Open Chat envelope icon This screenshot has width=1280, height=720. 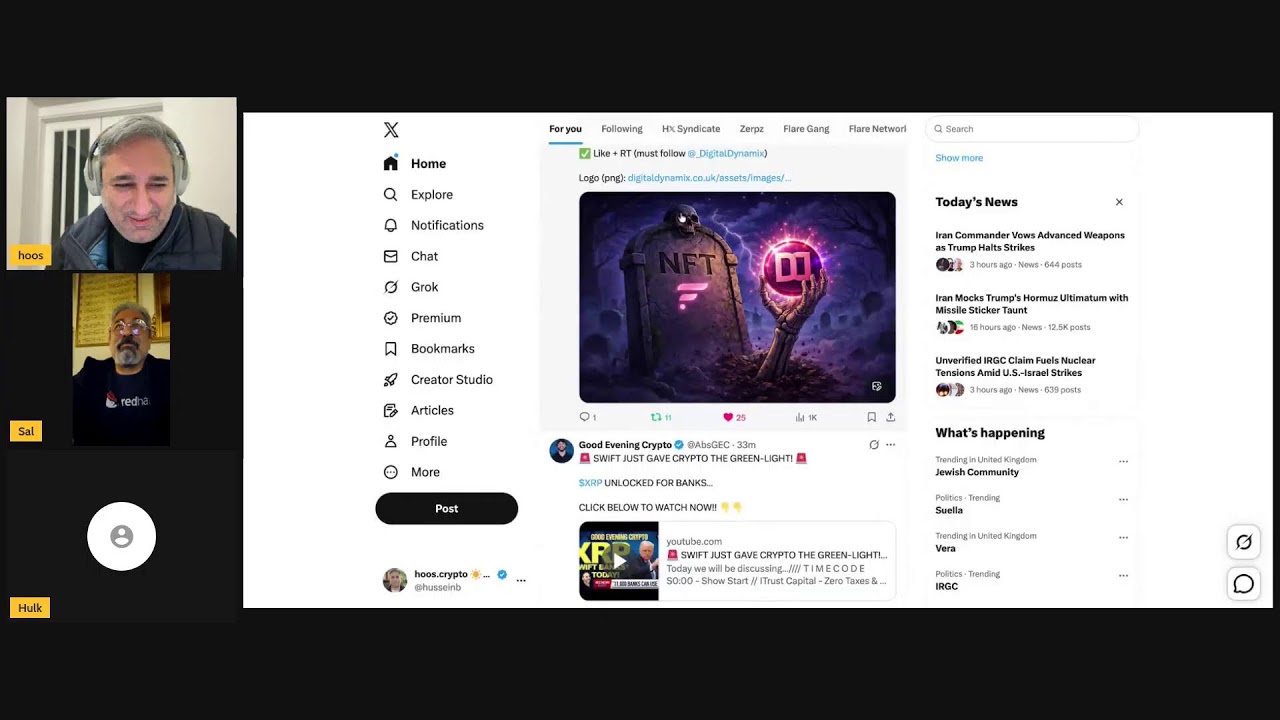pyautogui.click(x=391, y=256)
